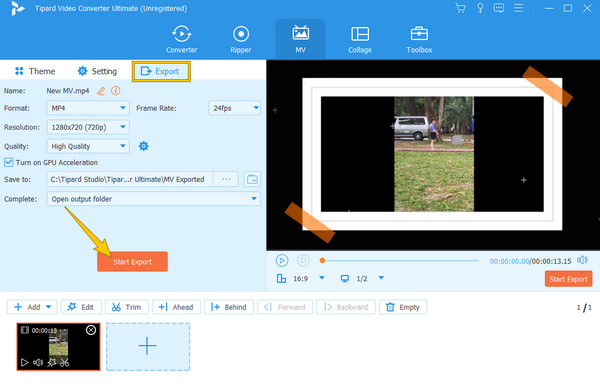Click the video preview frame
This screenshot has width=600, height=384.
click(432, 154)
